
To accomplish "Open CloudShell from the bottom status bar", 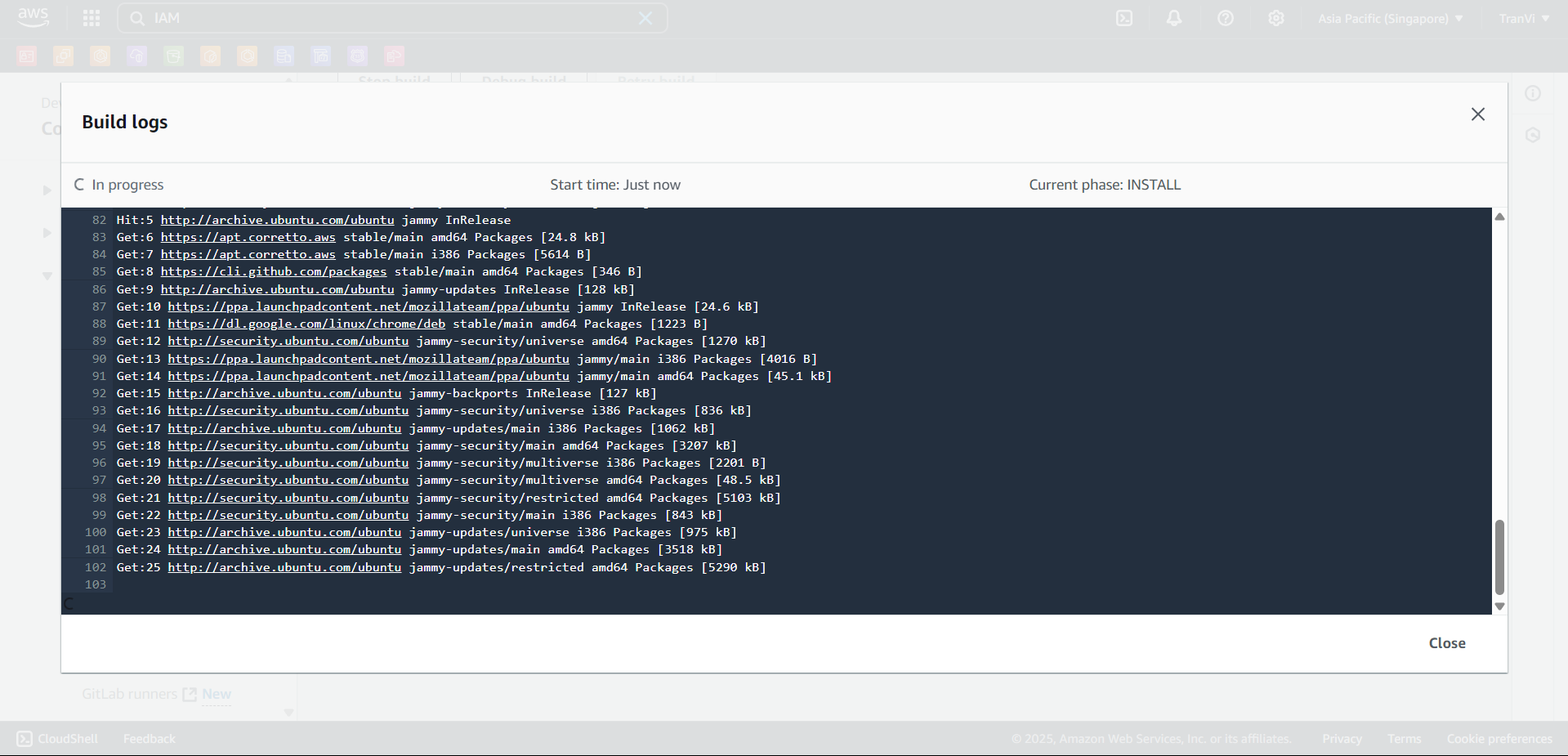I will click(x=56, y=738).
